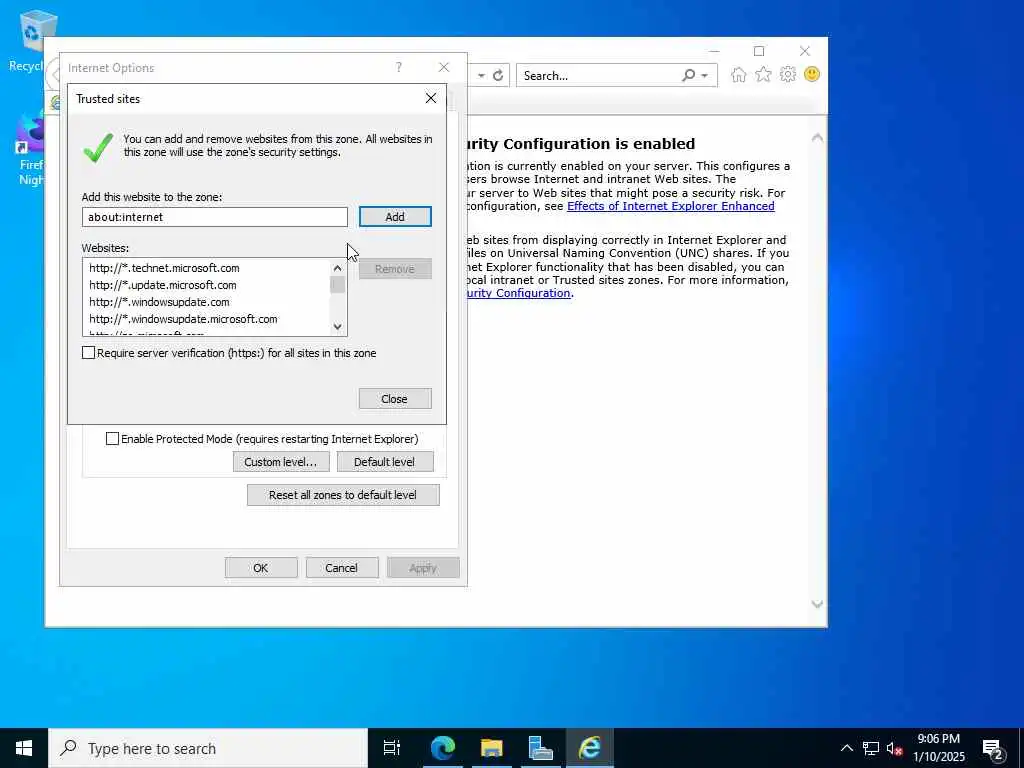The height and width of the screenshot is (768, 1024).
Task: Open the Tools gear icon in Internet Explorer
Action: (x=788, y=75)
